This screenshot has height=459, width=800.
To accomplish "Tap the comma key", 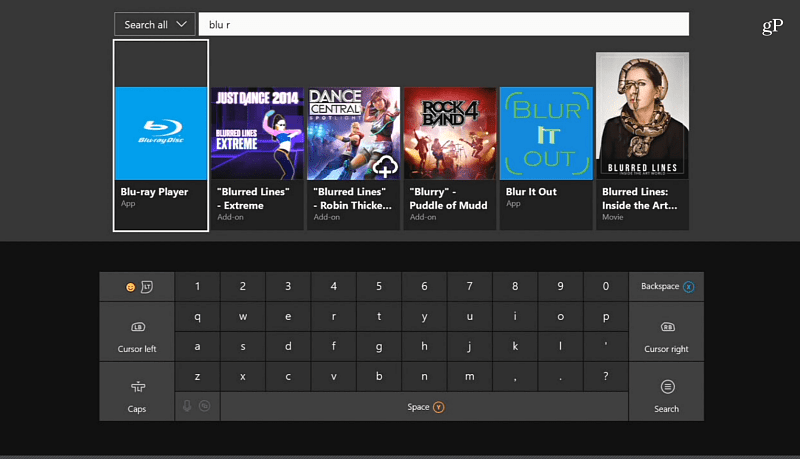I will tap(515, 377).
